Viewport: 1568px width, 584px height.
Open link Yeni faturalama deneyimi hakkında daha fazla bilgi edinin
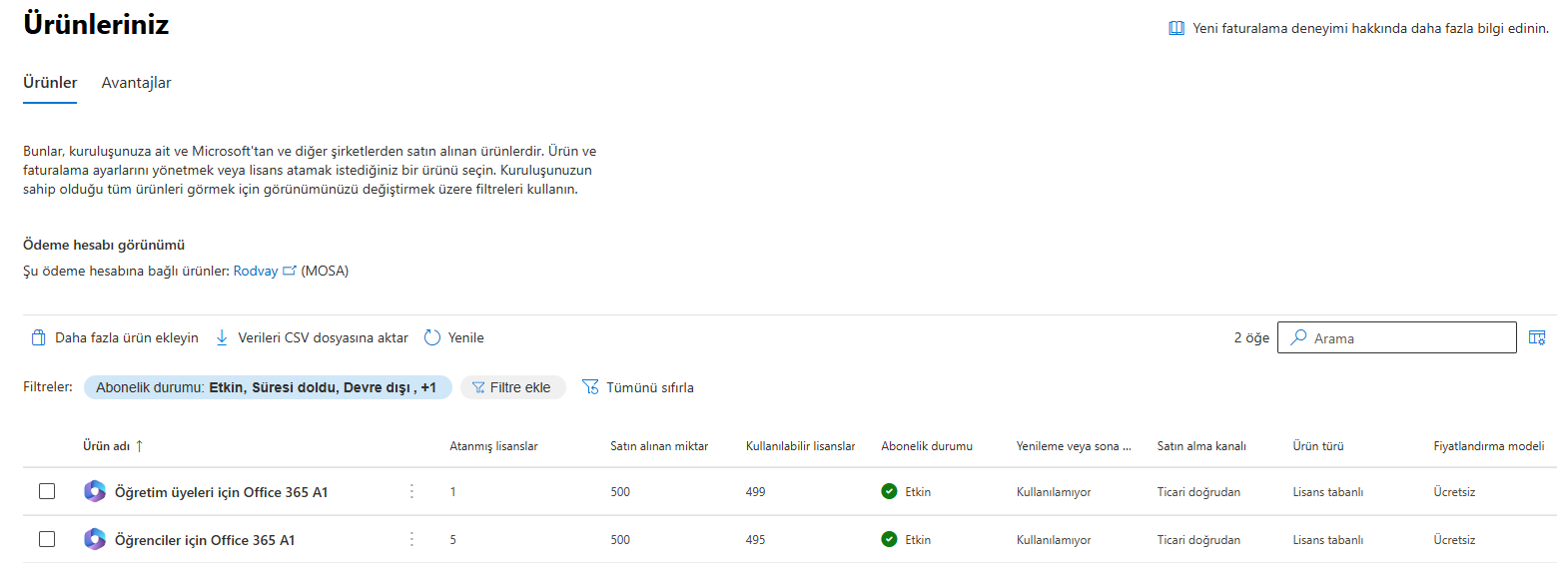point(1370,28)
